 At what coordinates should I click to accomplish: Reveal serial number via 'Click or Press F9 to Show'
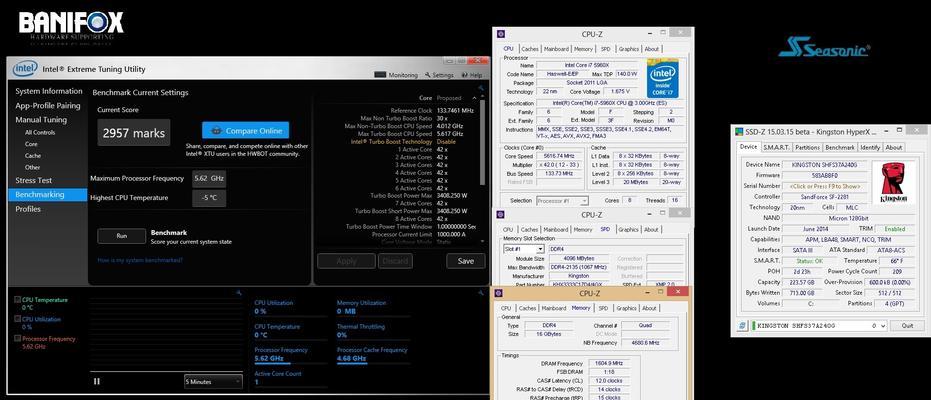[824, 186]
